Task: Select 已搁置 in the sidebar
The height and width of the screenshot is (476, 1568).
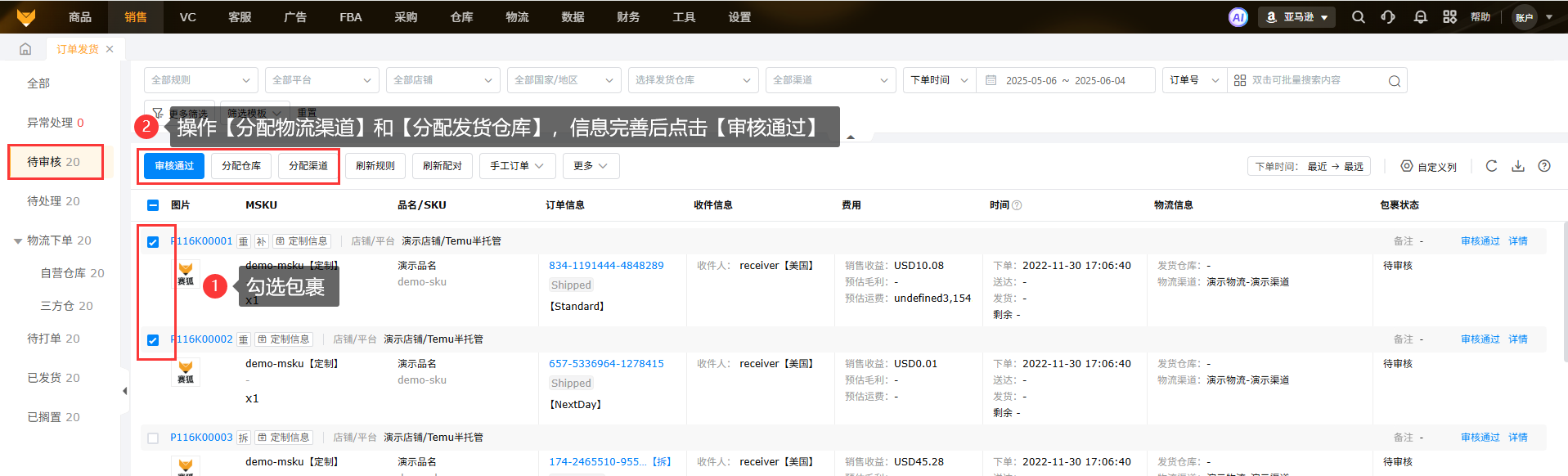Action: point(53,417)
